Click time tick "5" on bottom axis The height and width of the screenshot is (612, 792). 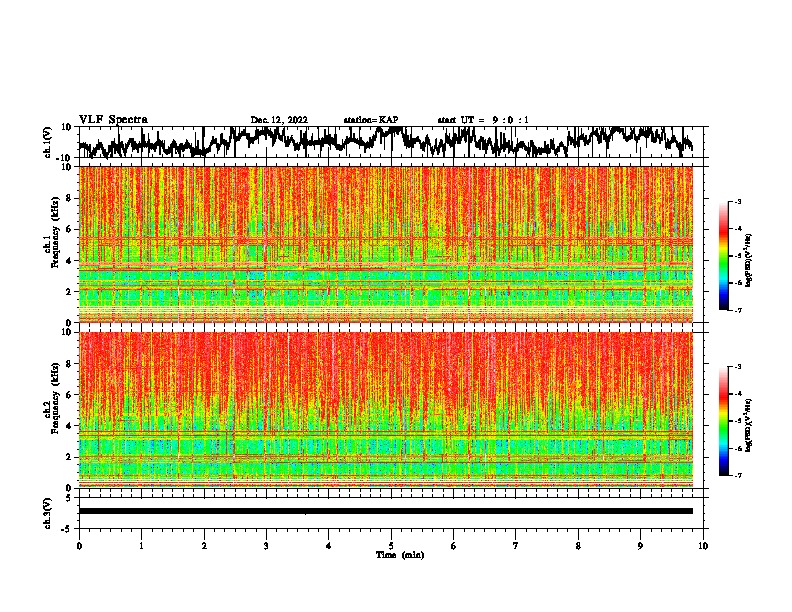pos(391,546)
